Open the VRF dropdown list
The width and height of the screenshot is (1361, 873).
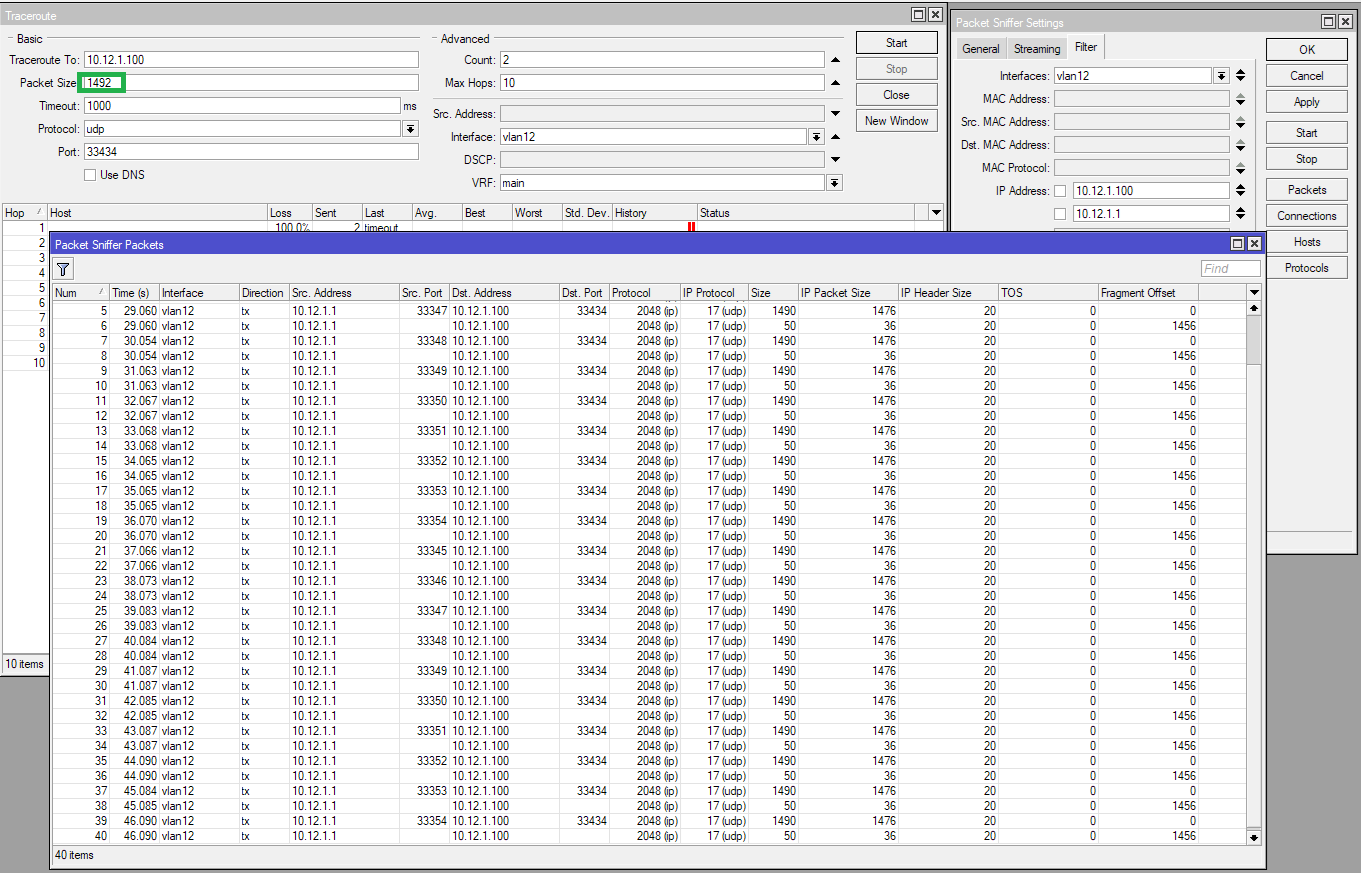[834, 183]
